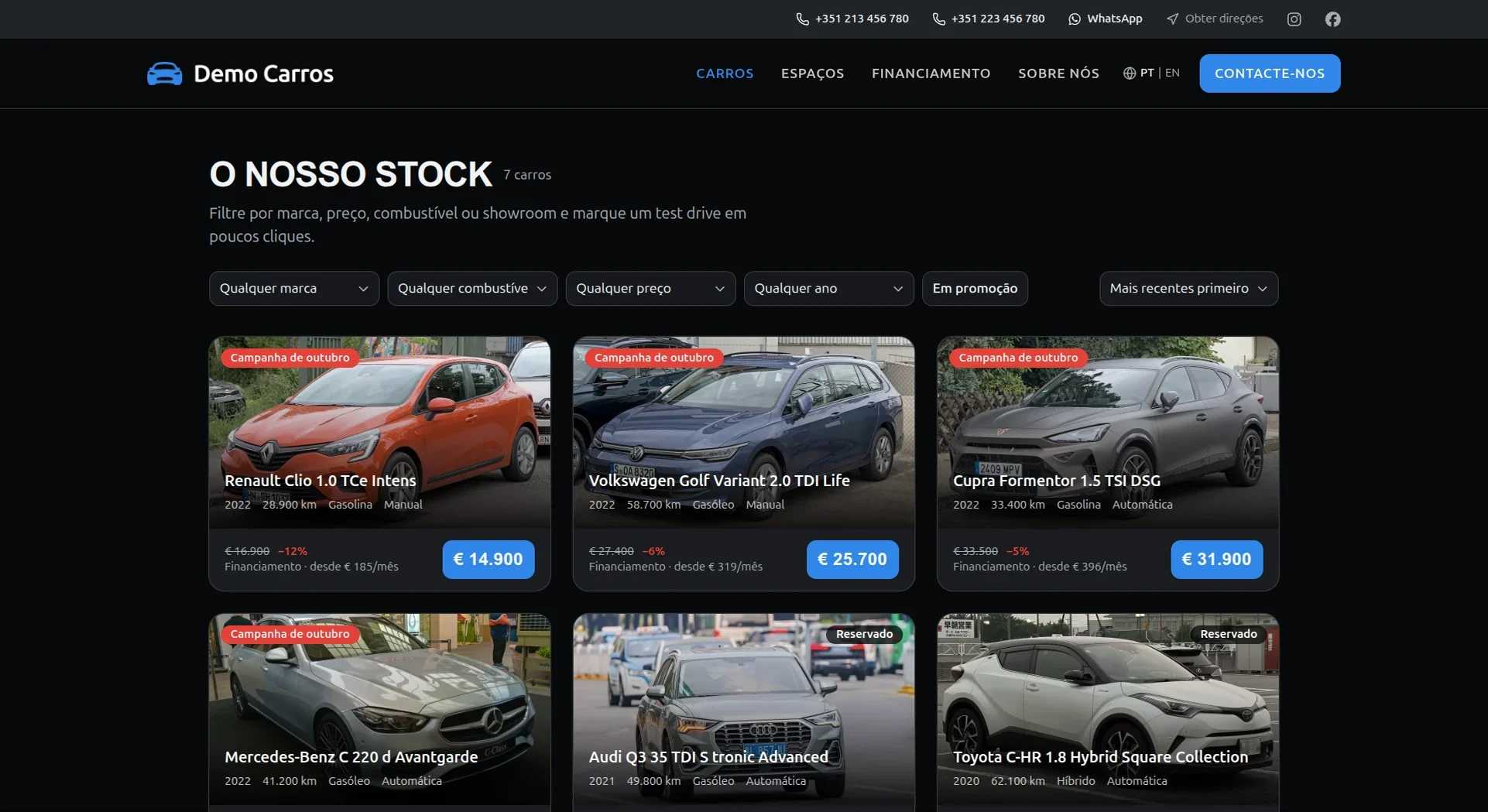Switch the language to EN
1488x812 pixels.
coord(1172,73)
